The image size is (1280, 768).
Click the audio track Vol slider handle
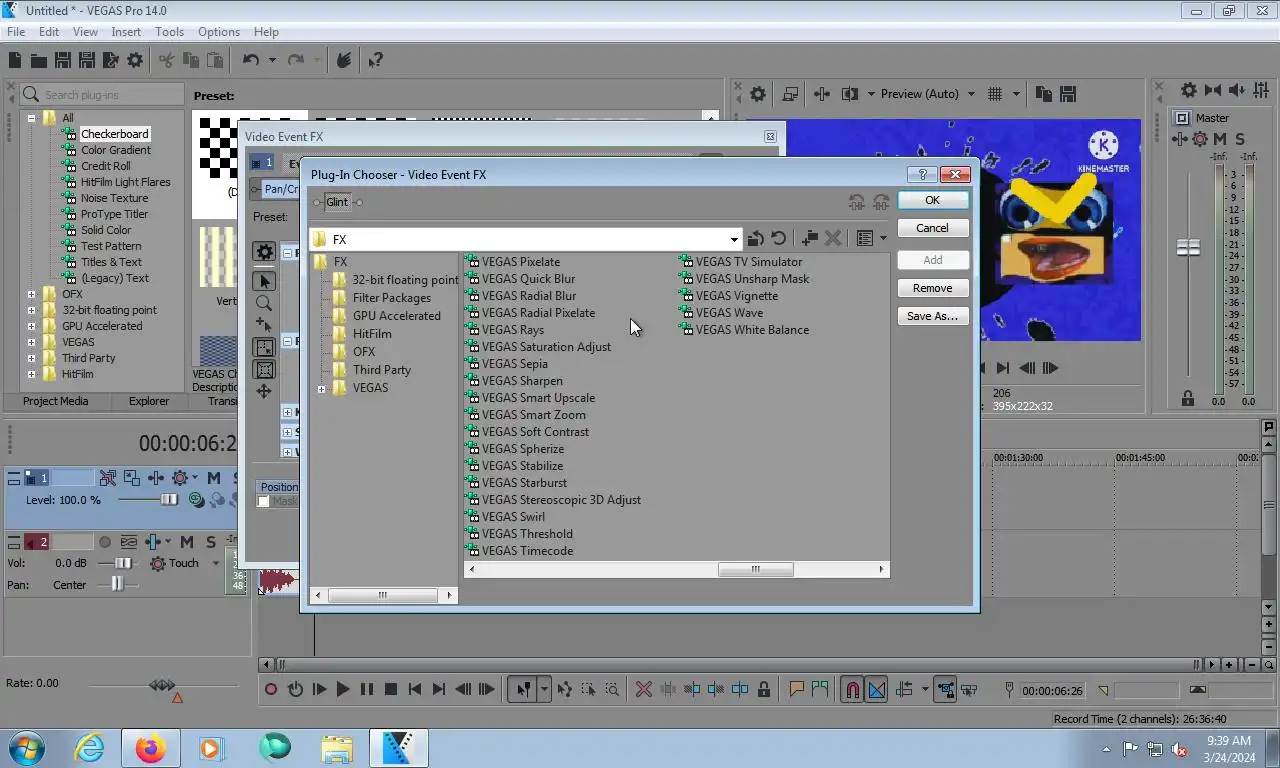tap(125, 564)
